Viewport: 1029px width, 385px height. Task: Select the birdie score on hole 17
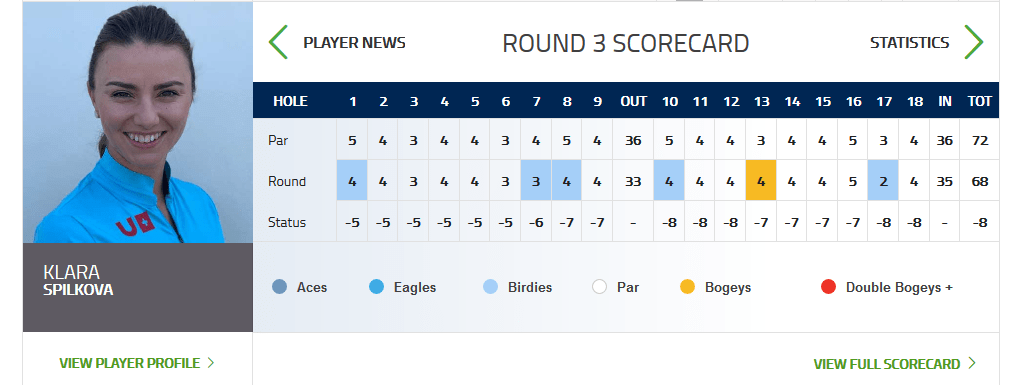pos(883,180)
